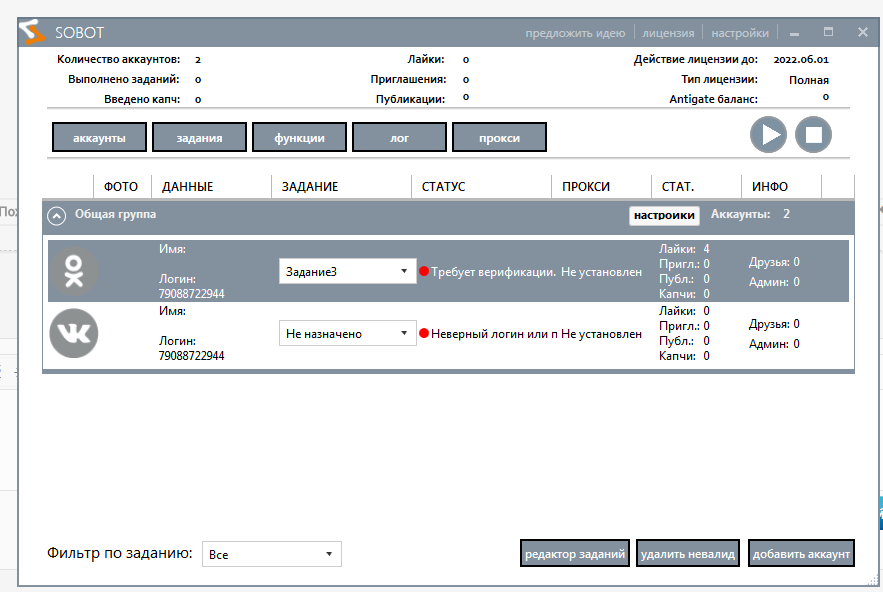
Task: Switch to the аккаунты tab
Action: pyautogui.click(x=99, y=138)
